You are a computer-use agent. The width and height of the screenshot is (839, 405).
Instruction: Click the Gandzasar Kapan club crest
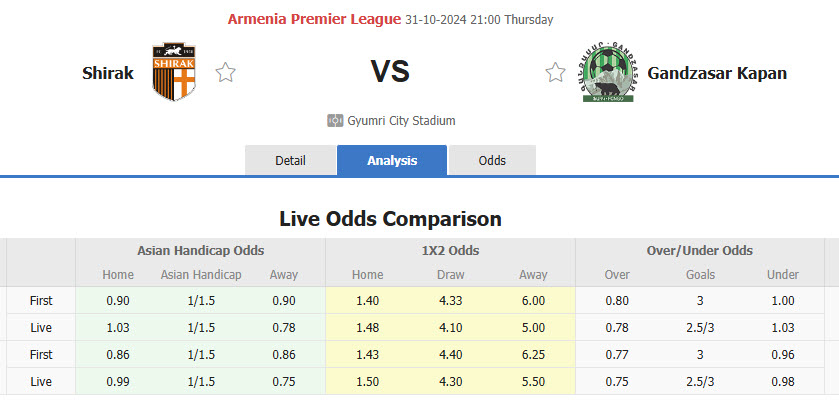(609, 72)
